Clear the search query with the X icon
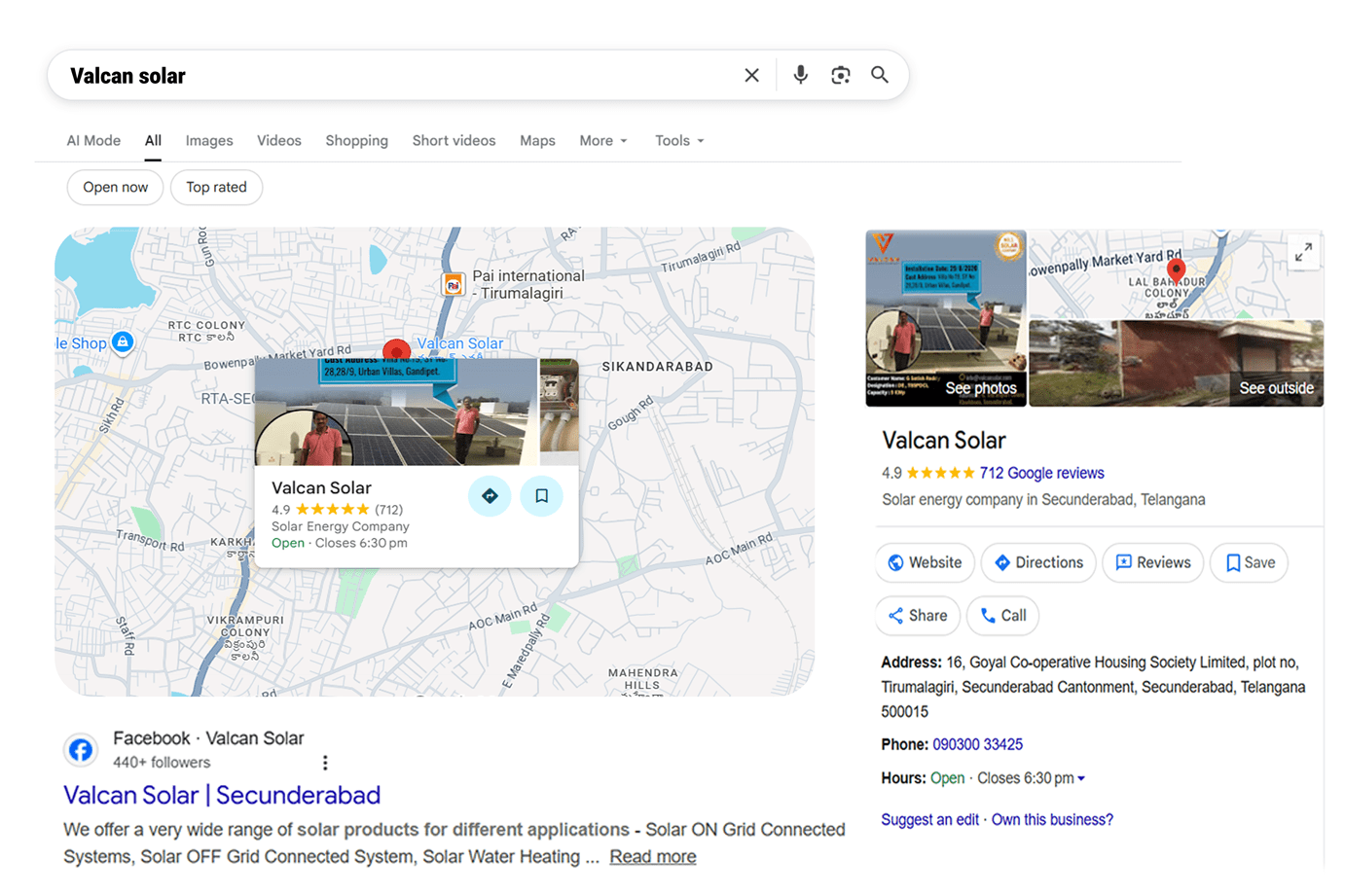 751,74
